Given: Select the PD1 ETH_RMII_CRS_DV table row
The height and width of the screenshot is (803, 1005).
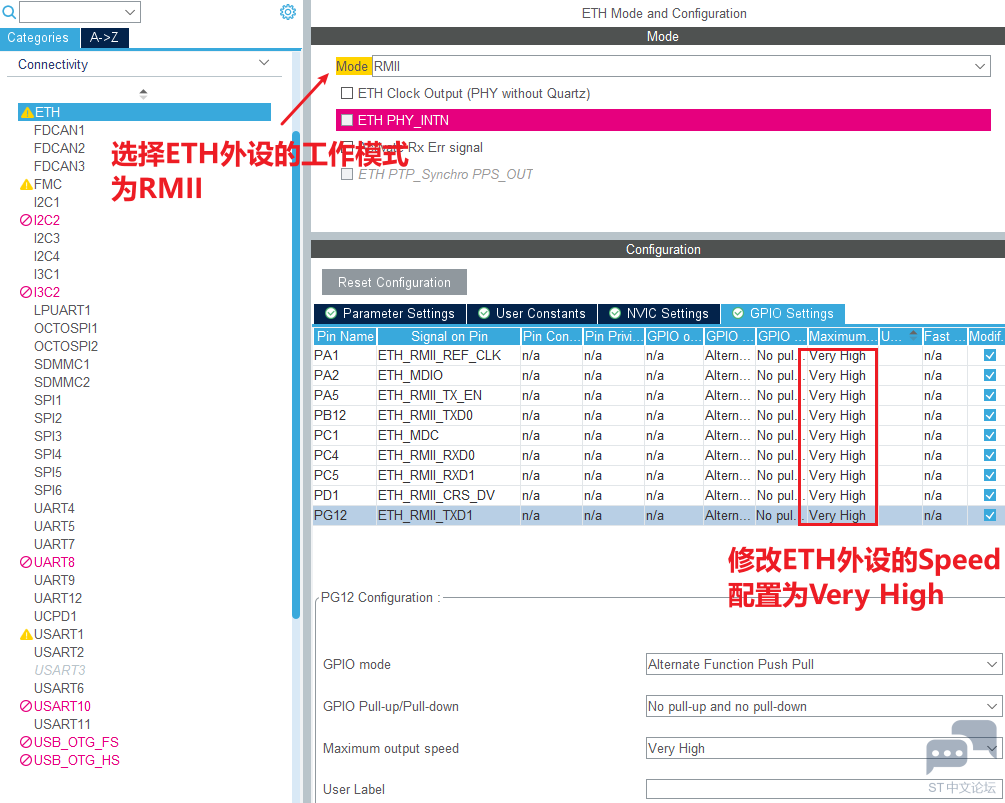Looking at the screenshot, I should pos(659,495).
